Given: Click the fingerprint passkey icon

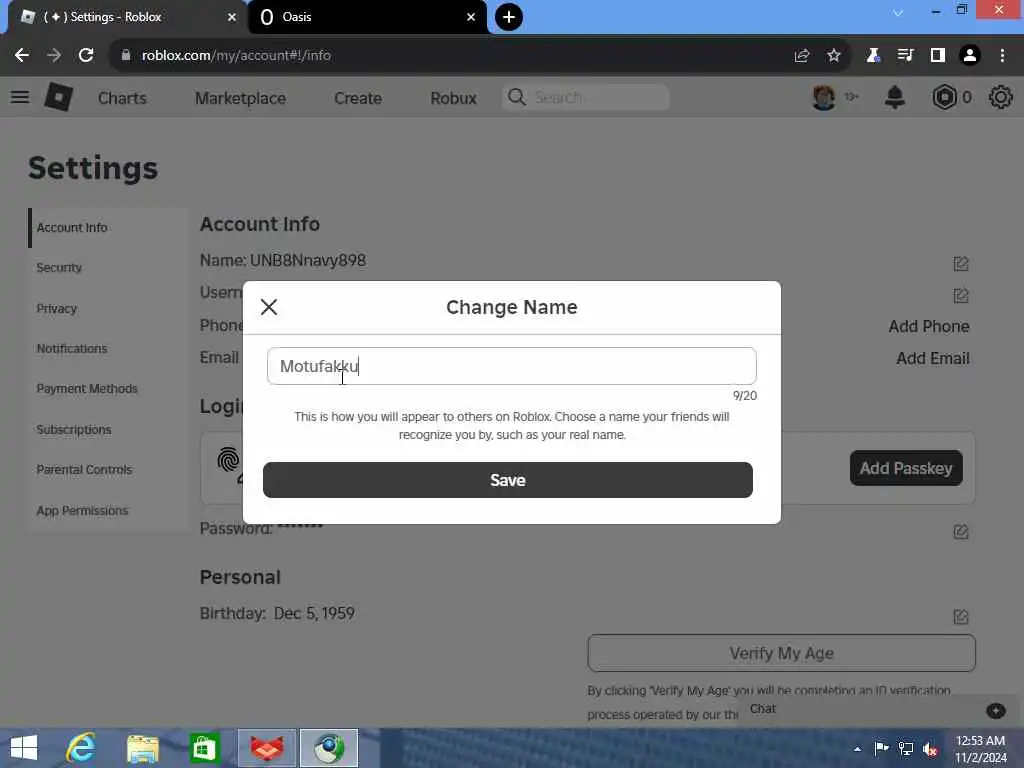Looking at the screenshot, I should (229, 460).
